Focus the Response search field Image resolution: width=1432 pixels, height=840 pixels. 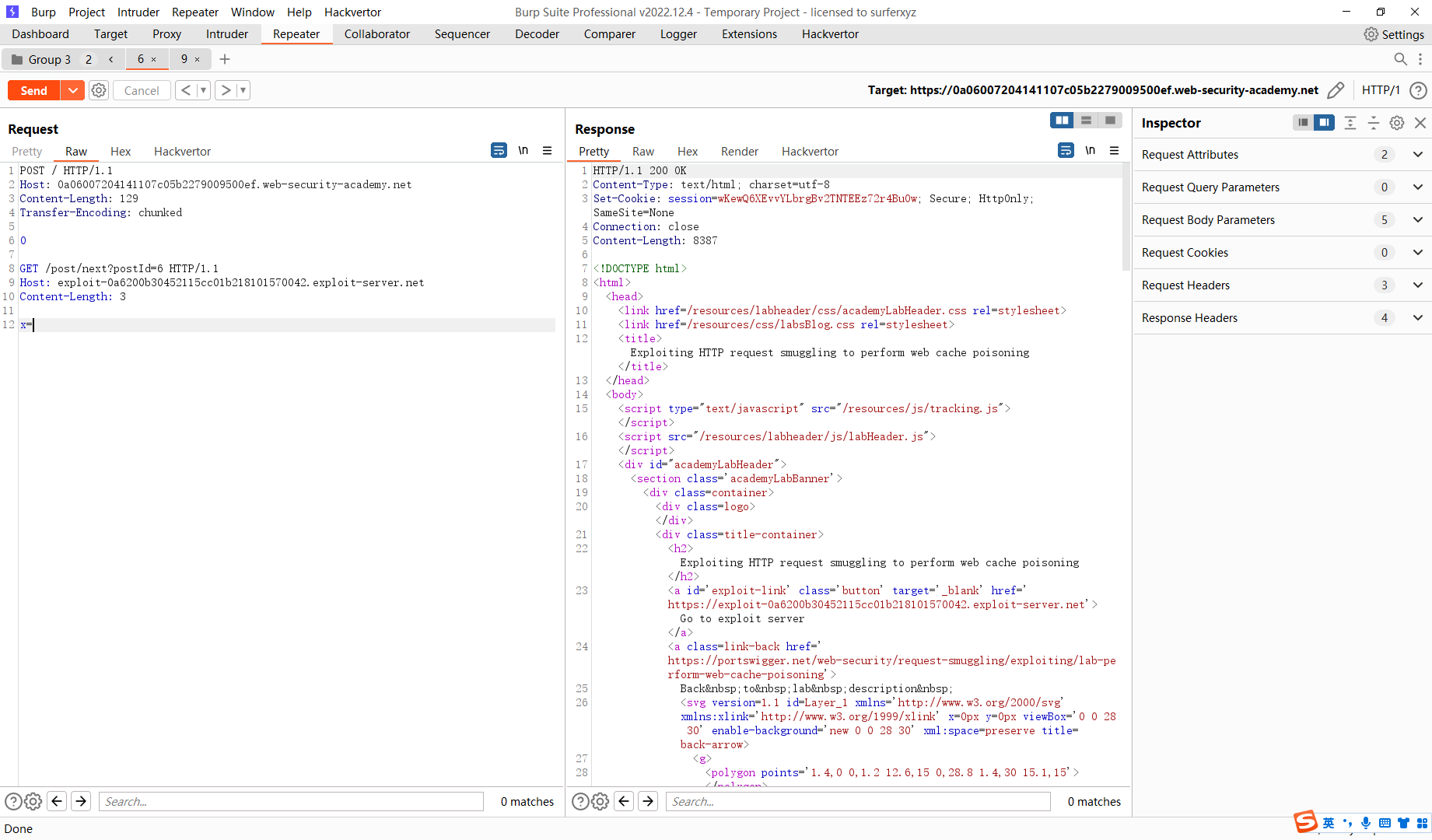tap(858, 801)
